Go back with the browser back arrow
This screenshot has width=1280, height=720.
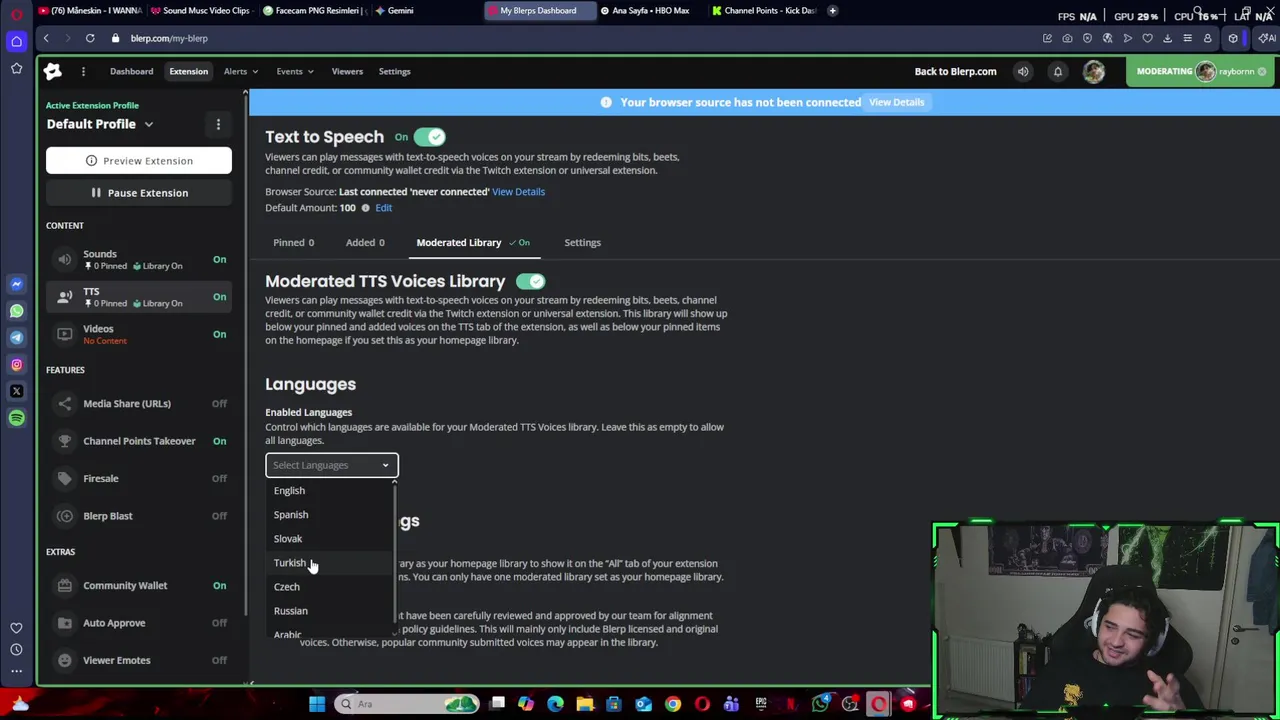pyautogui.click(x=46, y=38)
